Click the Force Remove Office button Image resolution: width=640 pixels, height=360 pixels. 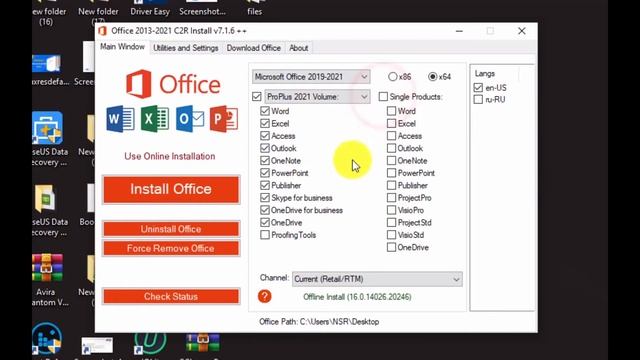pyautogui.click(x=171, y=248)
